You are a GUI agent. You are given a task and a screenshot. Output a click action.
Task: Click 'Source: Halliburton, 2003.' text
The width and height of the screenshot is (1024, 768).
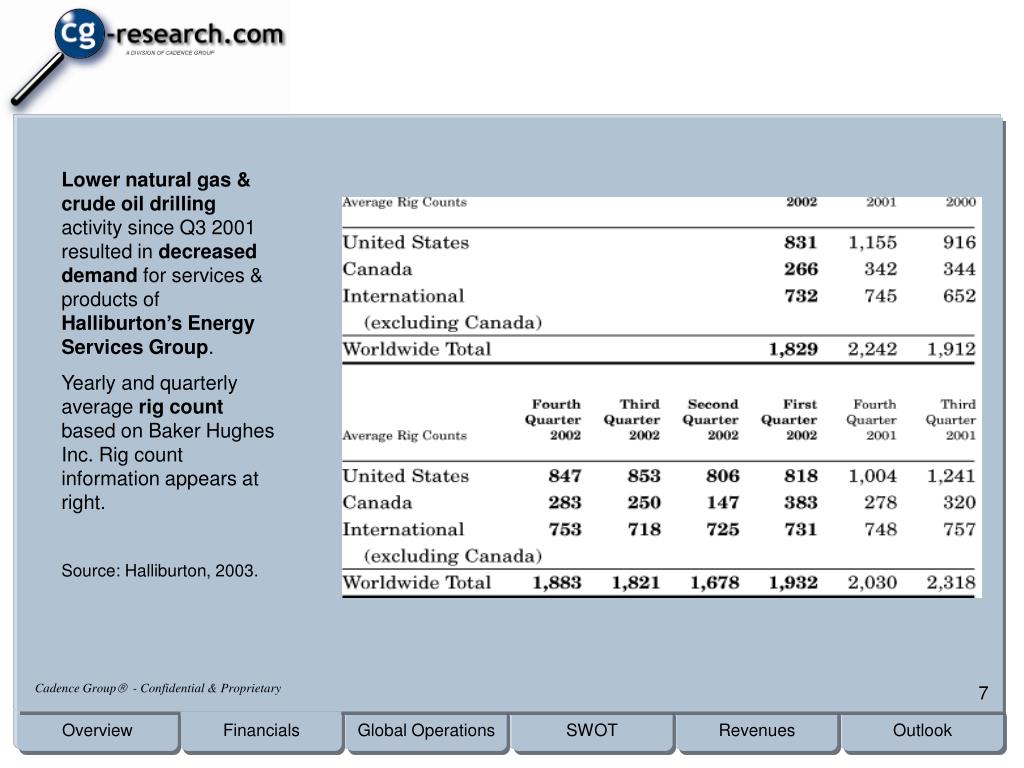[160, 571]
